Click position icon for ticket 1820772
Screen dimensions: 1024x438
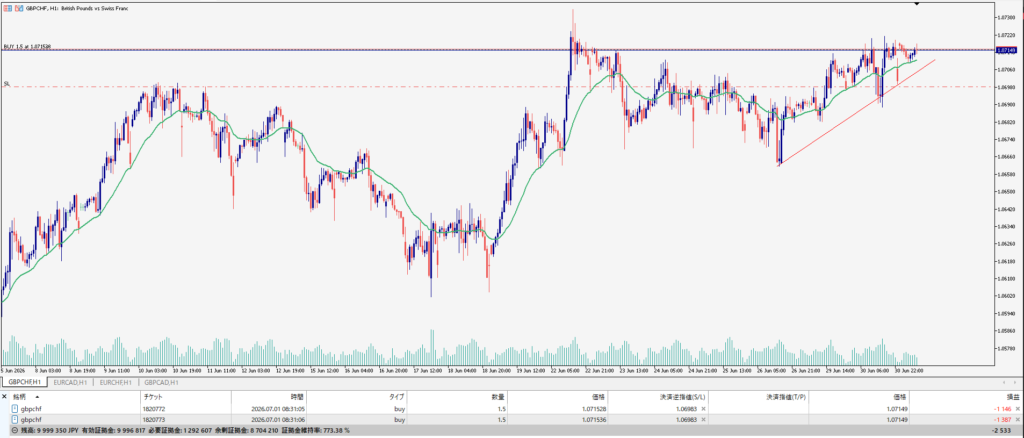(15, 409)
